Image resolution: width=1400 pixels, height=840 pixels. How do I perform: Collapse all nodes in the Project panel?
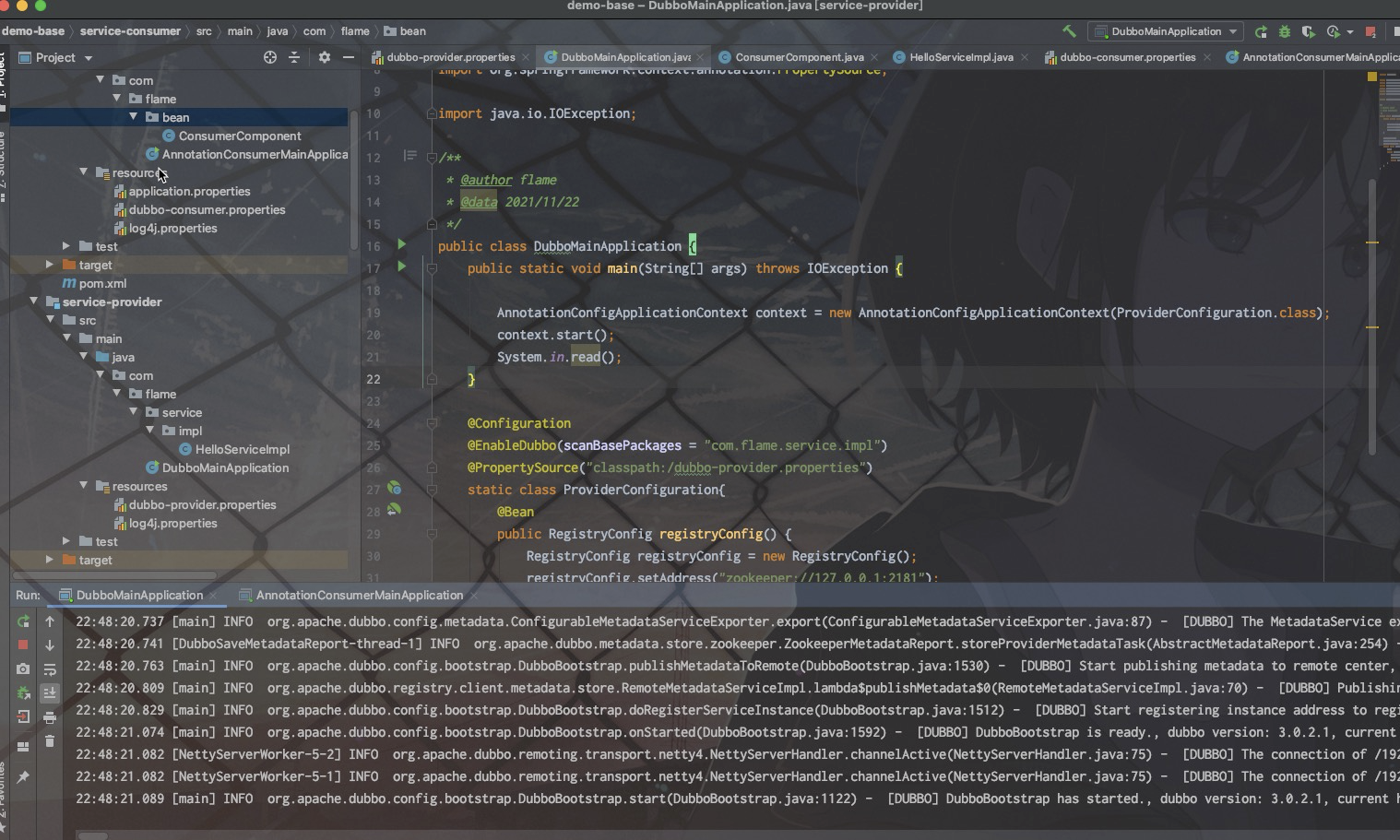coord(294,57)
